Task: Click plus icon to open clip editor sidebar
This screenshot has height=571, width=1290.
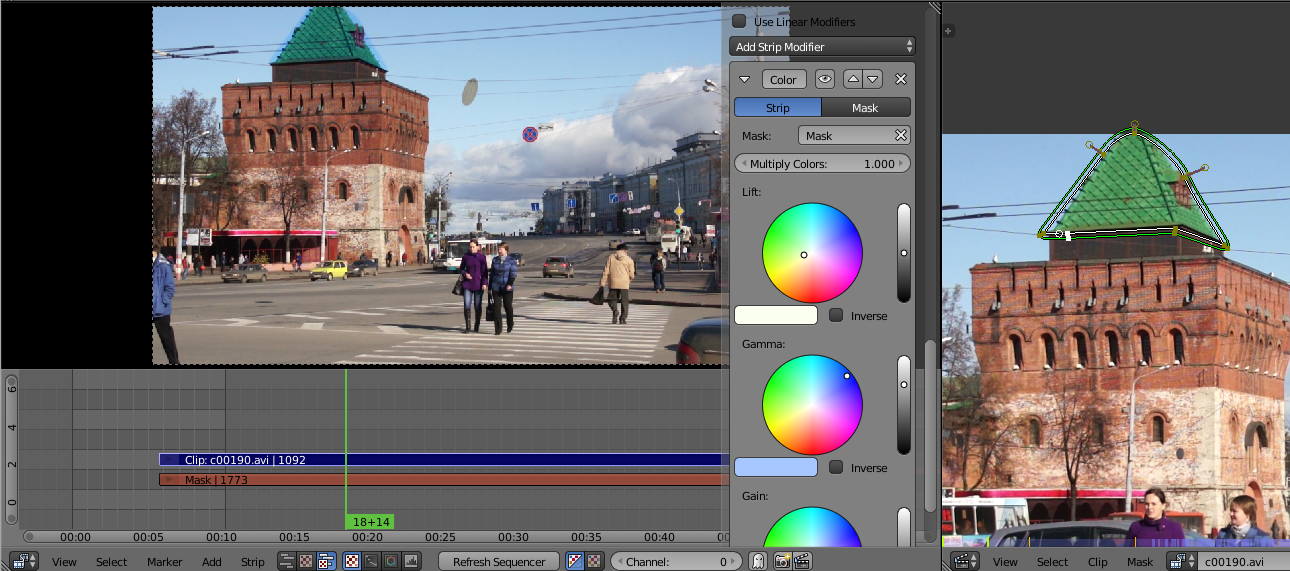Action: [948, 31]
